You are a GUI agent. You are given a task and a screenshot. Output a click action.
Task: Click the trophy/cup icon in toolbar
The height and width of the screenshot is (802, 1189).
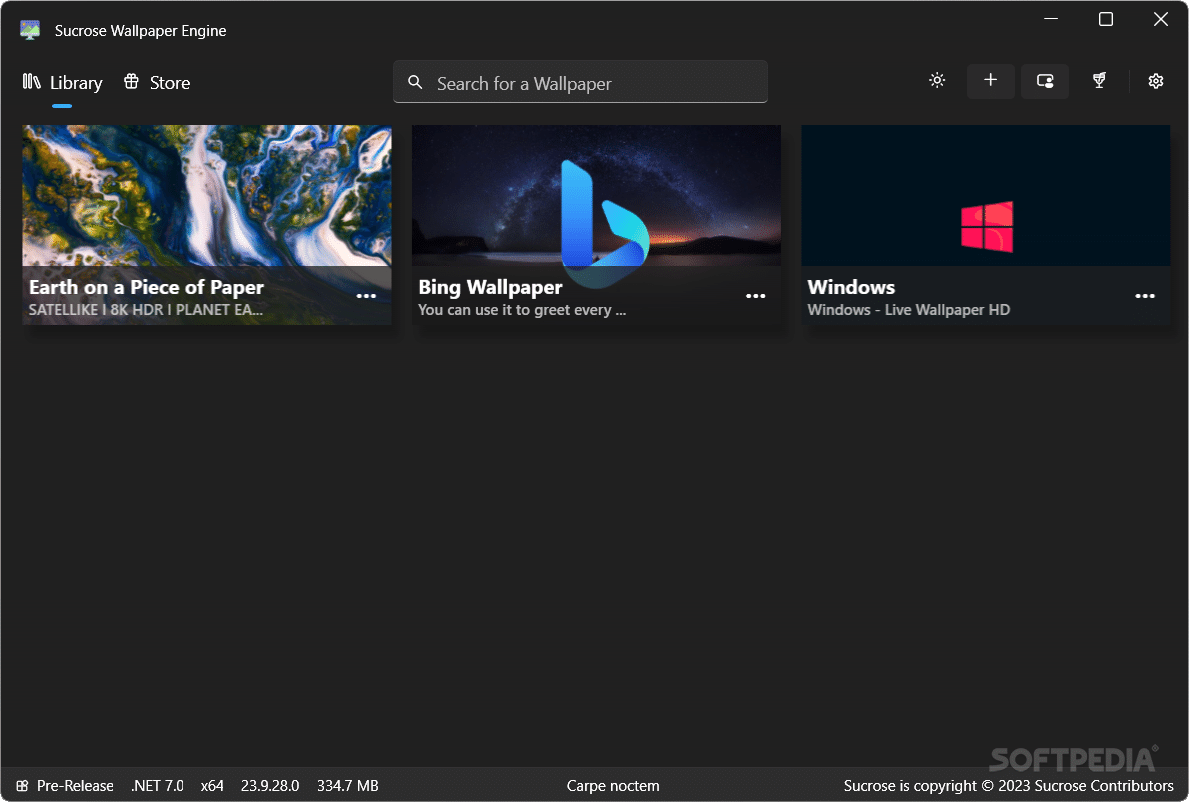1099,80
